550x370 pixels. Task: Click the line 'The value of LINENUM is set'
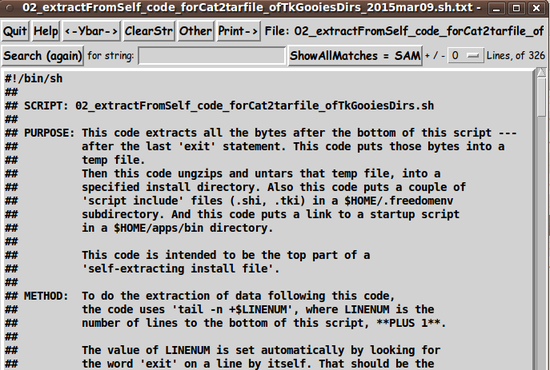[x=222, y=350]
